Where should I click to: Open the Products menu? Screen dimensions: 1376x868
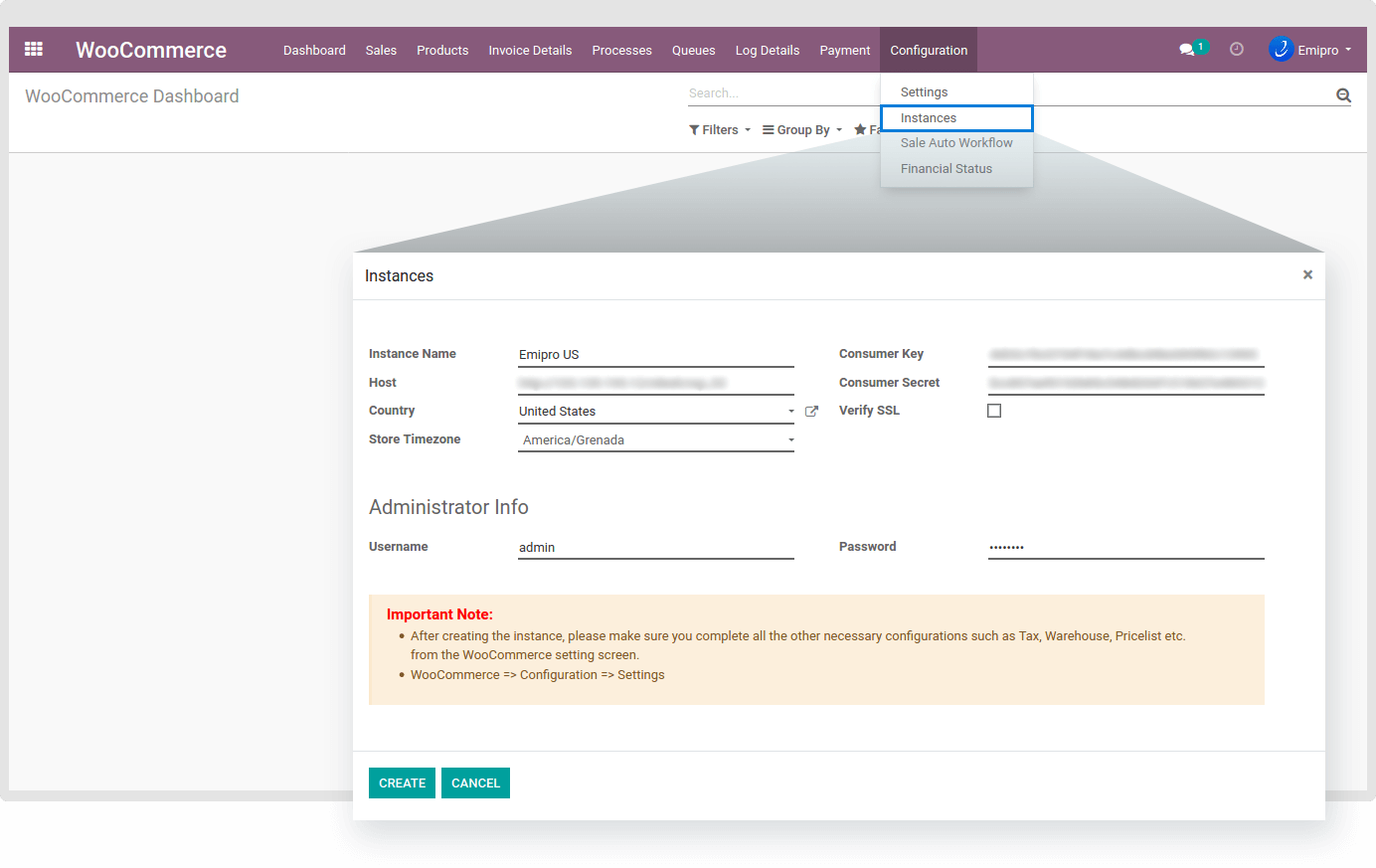(442, 50)
